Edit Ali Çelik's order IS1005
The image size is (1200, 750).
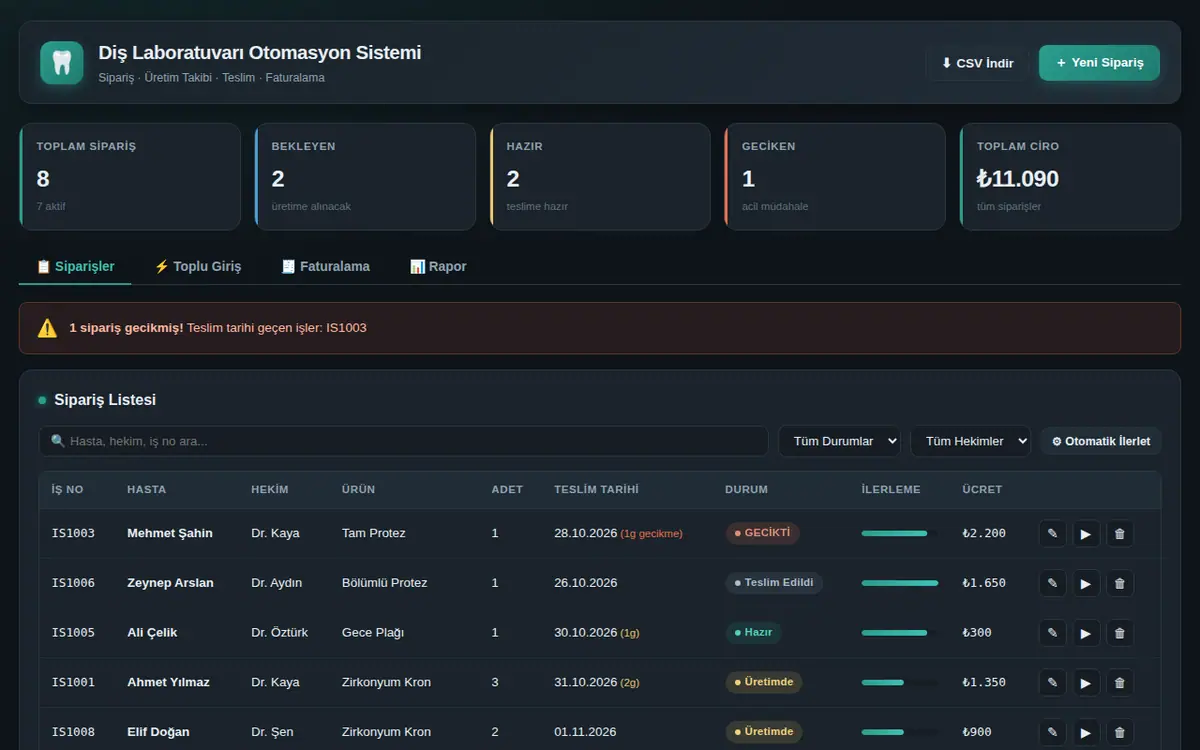tap(1052, 632)
